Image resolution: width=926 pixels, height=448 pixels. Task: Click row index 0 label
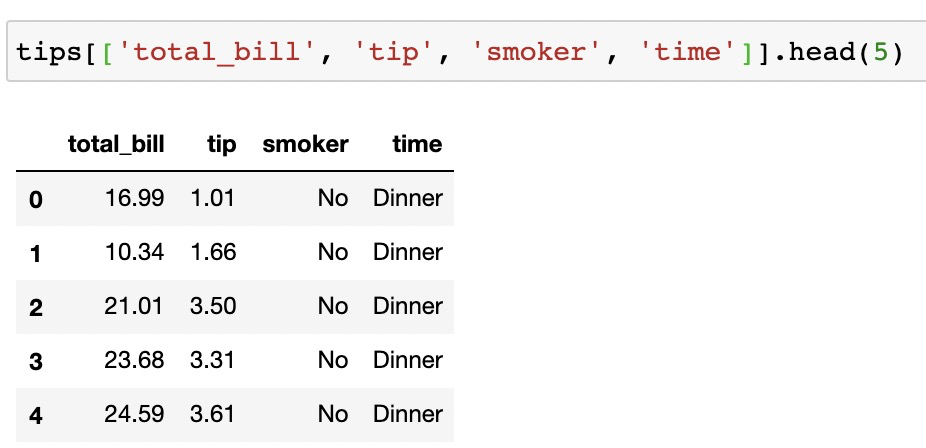(35, 200)
